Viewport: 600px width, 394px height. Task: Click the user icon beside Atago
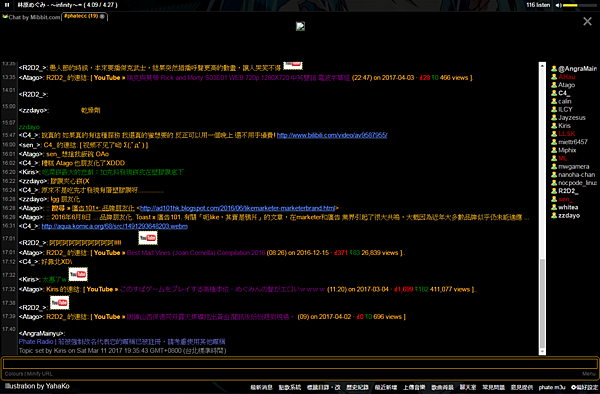554,85
